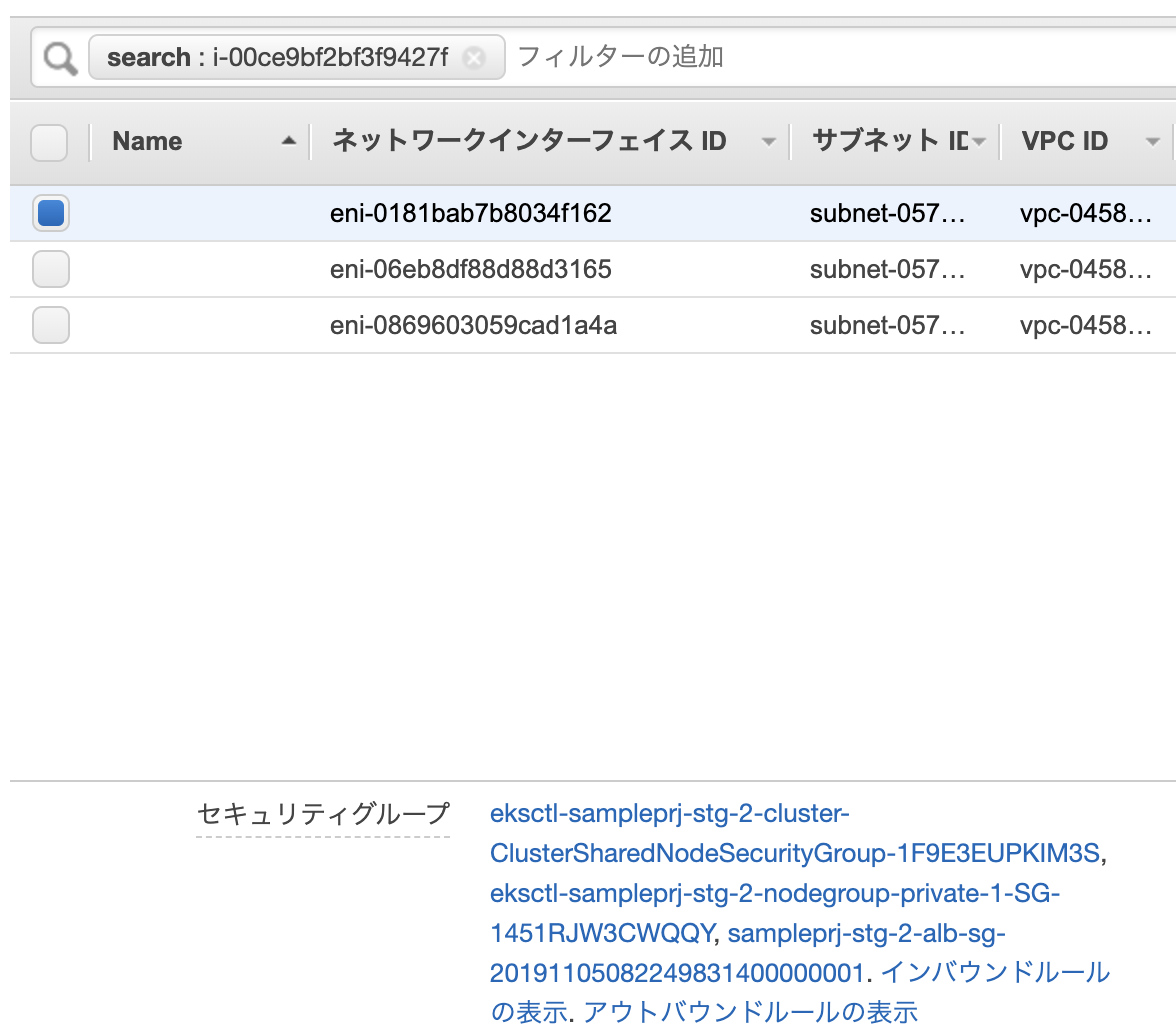Image resolution: width=1176 pixels, height=1036 pixels.
Task: Click the Name column sort arrow
Action: click(x=289, y=141)
